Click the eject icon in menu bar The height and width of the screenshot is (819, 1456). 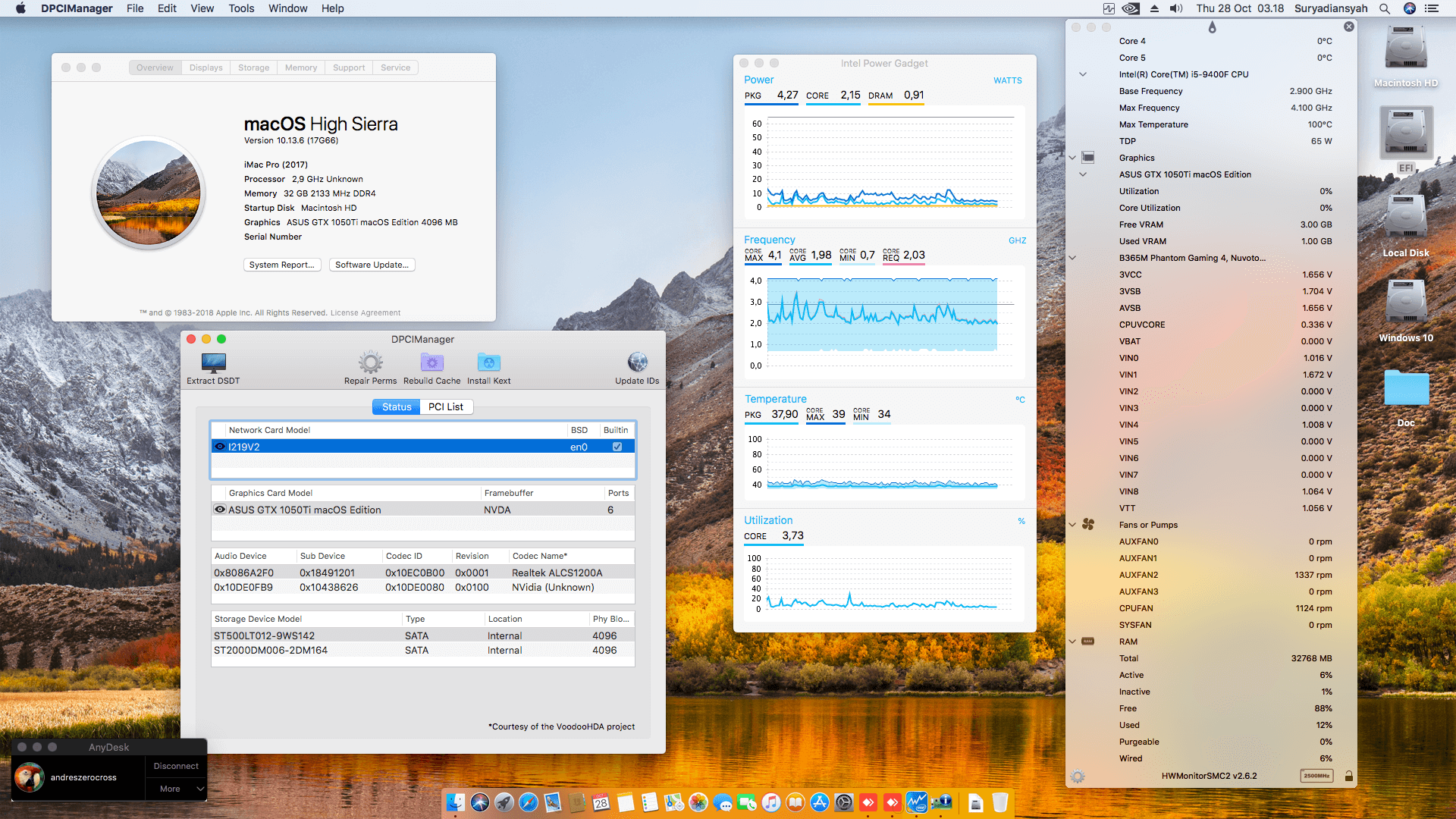pos(1154,8)
